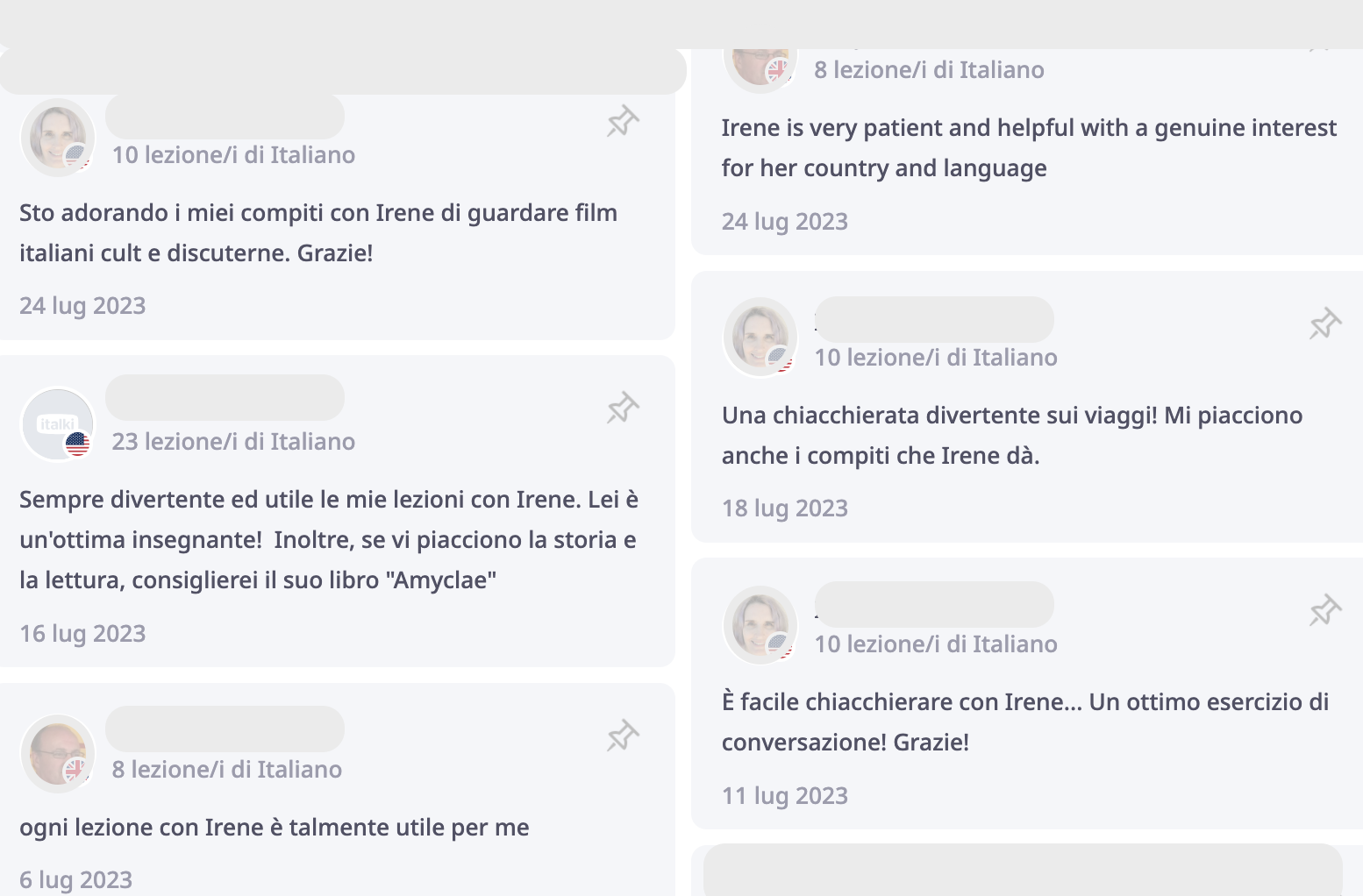The width and height of the screenshot is (1363, 896).
Task: Click '10 lezione/i di Italiano' on conversation exercise review
Action: tap(936, 644)
